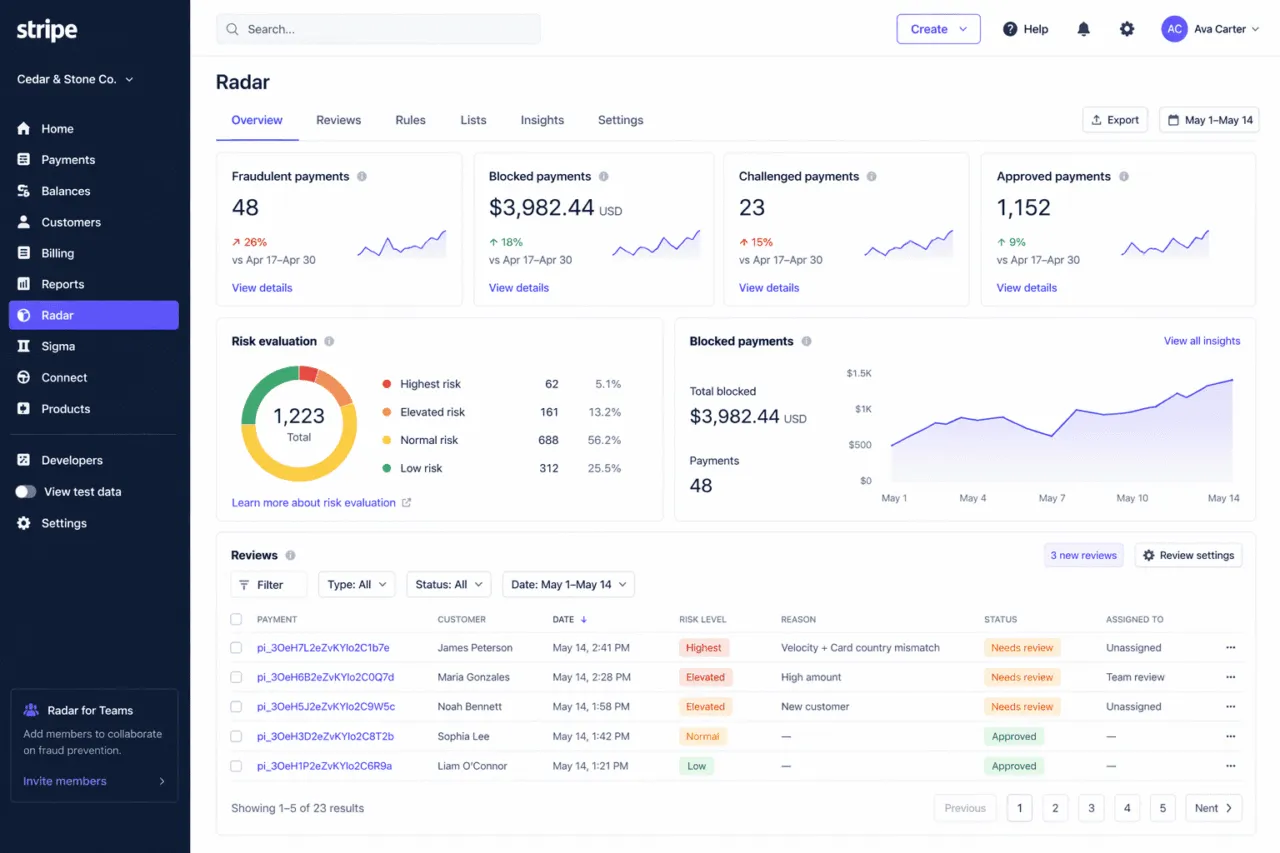Screen dimensions: 1280x853
Task: Click info icon next to Fraudulent payments
Action: point(362,176)
